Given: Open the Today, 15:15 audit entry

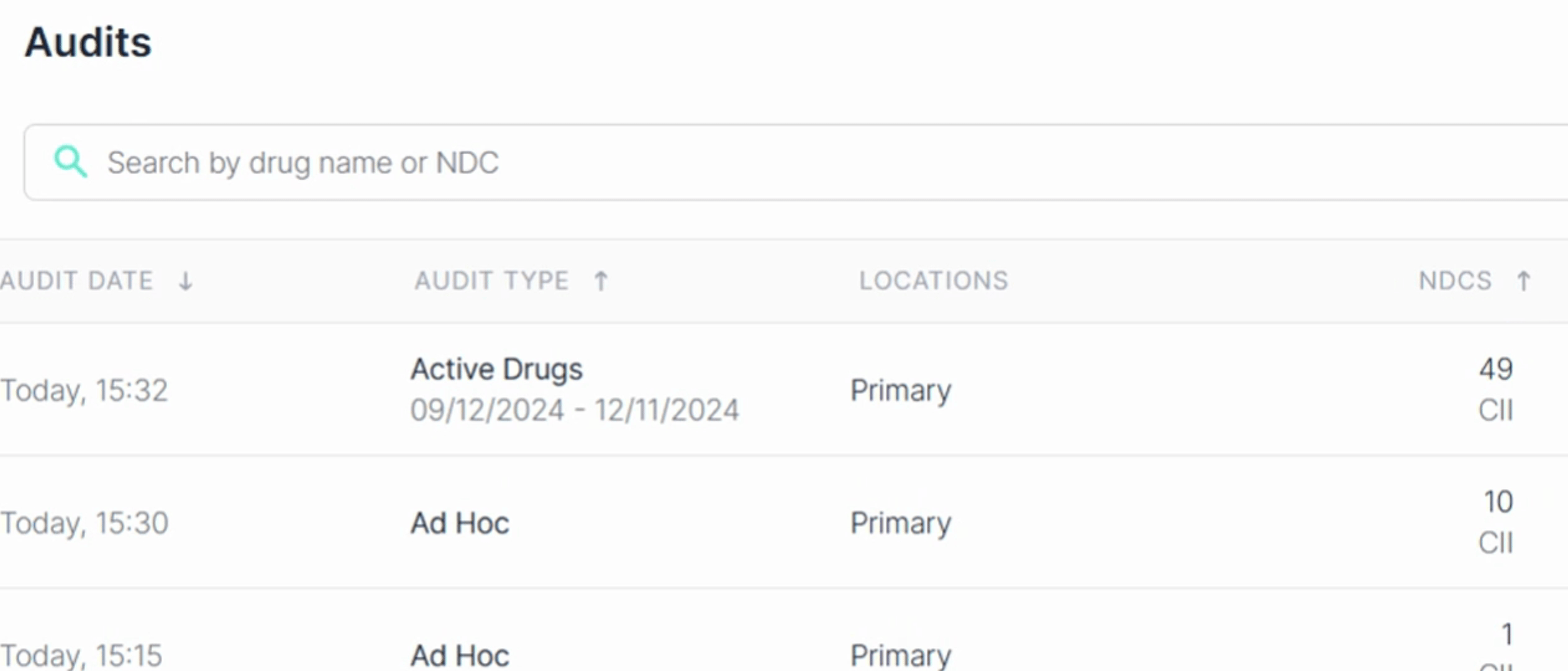Looking at the screenshot, I should (81, 655).
